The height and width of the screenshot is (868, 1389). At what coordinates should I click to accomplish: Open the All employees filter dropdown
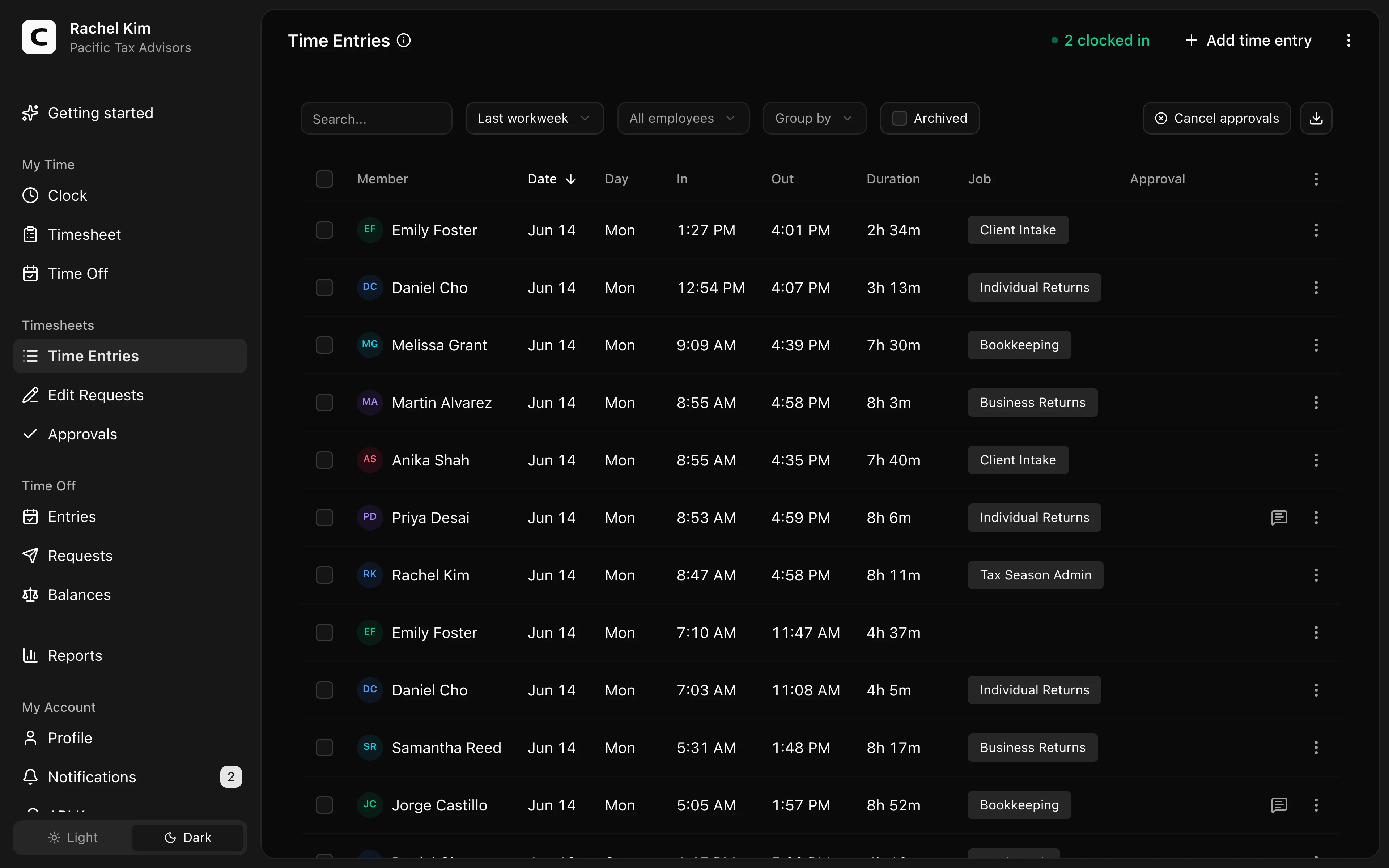[683, 118]
